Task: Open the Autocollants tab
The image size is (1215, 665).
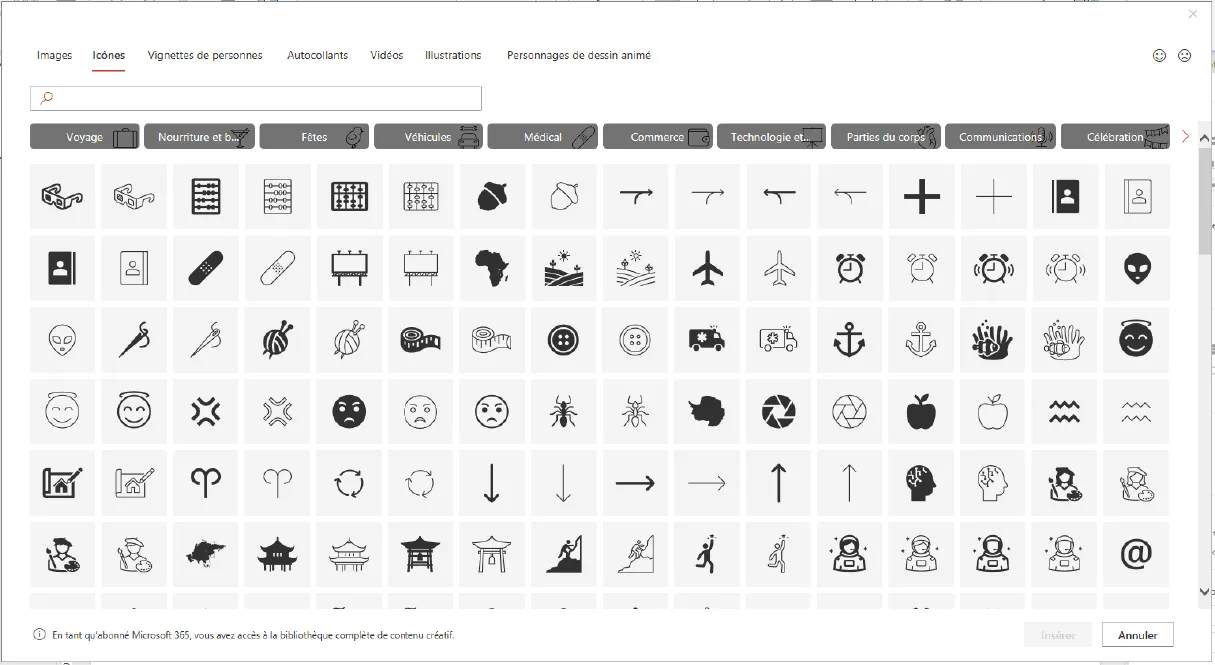Action: (x=317, y=55)
